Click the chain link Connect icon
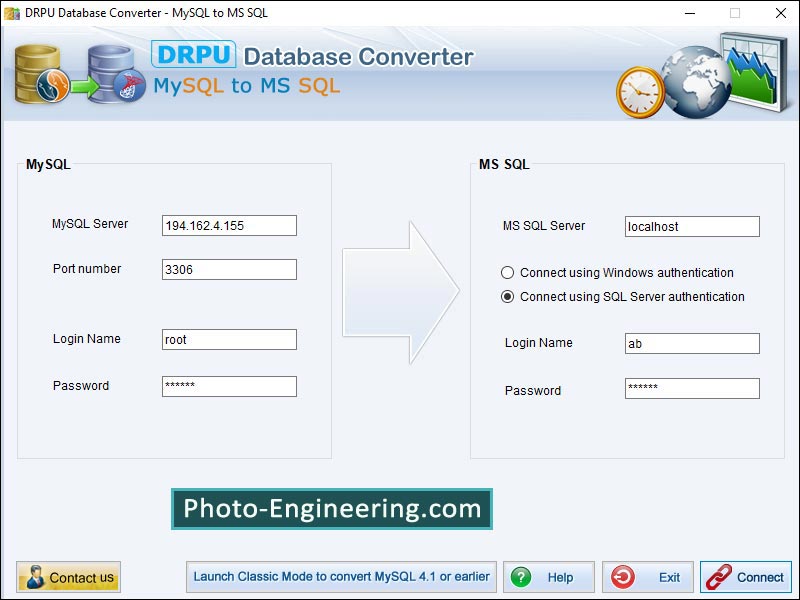The width and height of the screenshot is (800, 600). point(717,577)
